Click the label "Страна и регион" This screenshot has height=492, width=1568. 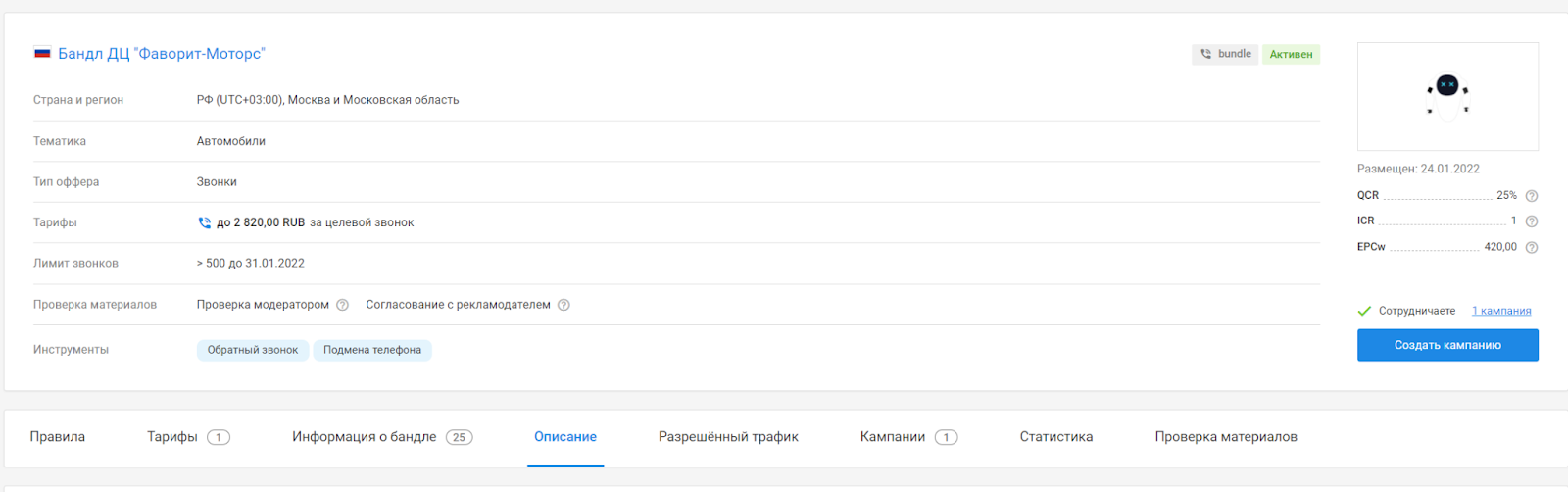point(78,100)
